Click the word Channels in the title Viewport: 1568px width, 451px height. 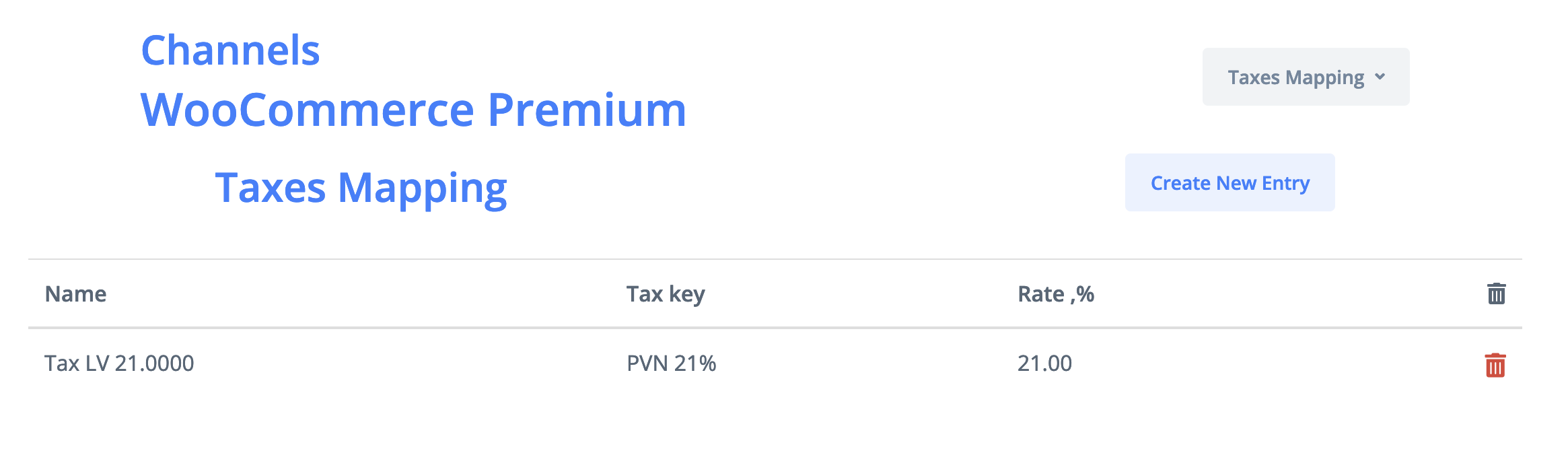230,50
